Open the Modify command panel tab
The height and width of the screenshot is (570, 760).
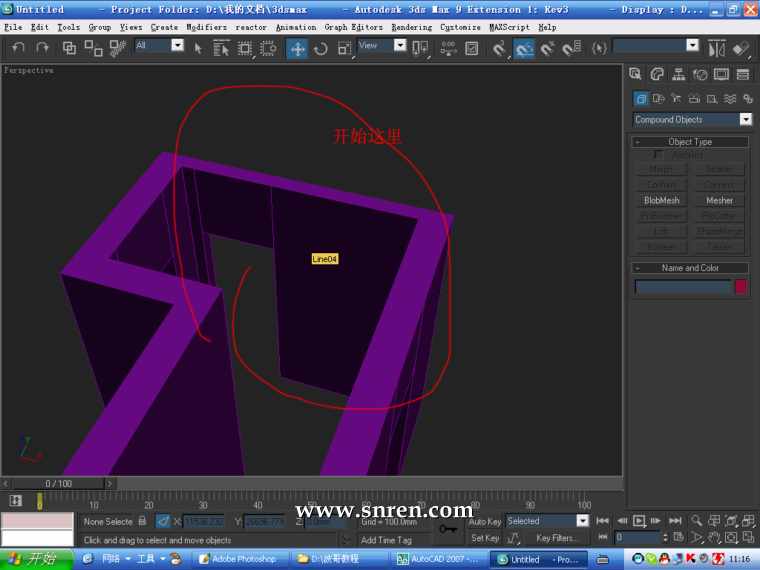tap(657, 74)
